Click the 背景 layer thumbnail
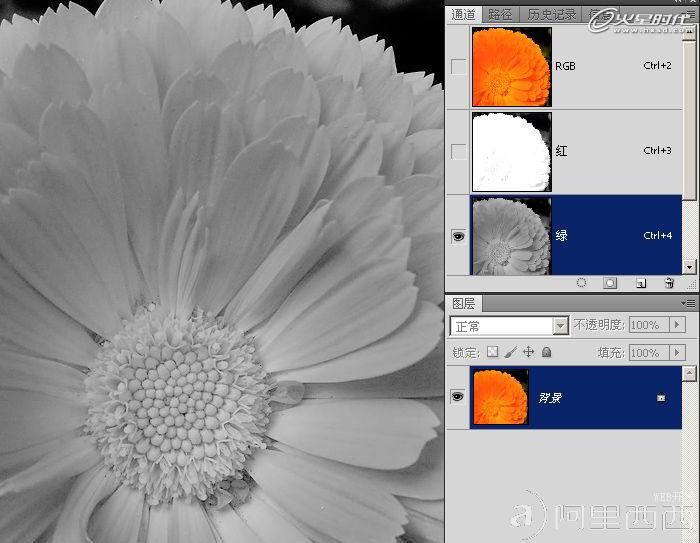 coord(500,397)
